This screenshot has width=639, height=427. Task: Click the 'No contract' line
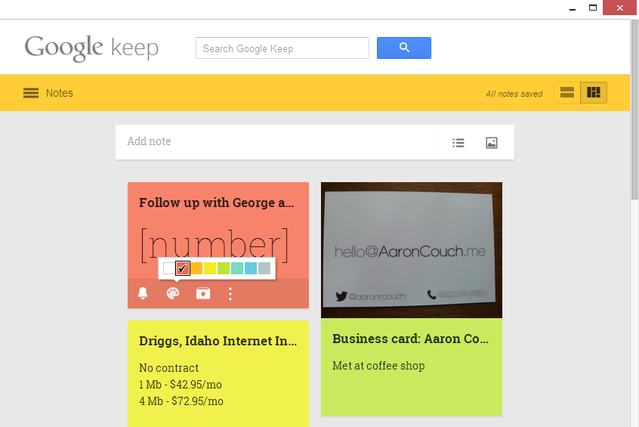click(x=169, y=368)
